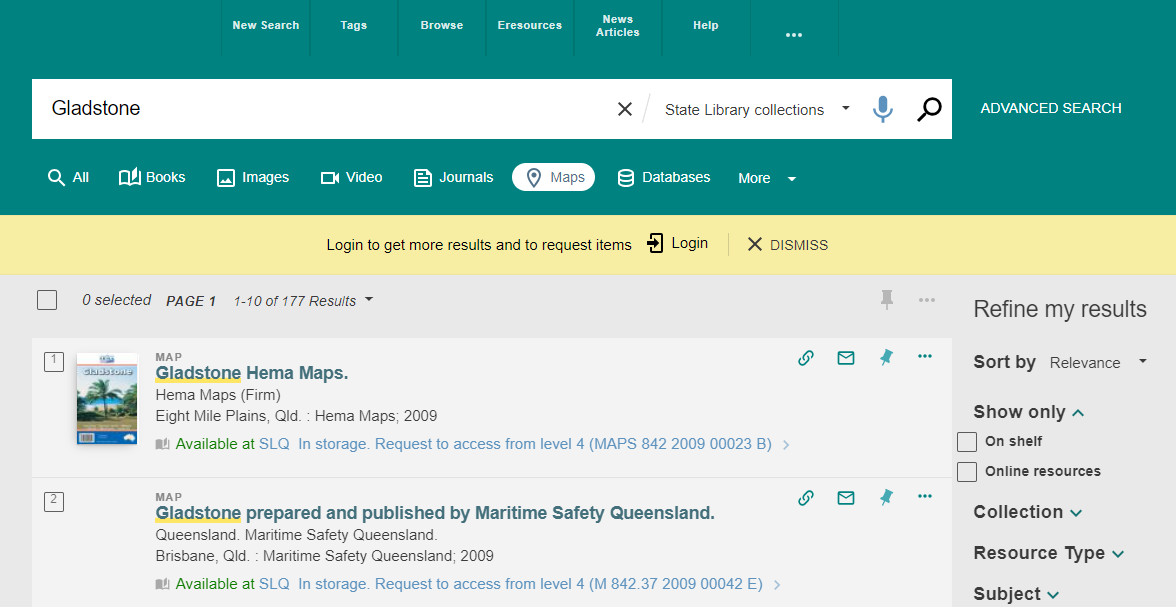Open the More resource types dropdown
1176x607 pixels.
[x=766, y=178]
